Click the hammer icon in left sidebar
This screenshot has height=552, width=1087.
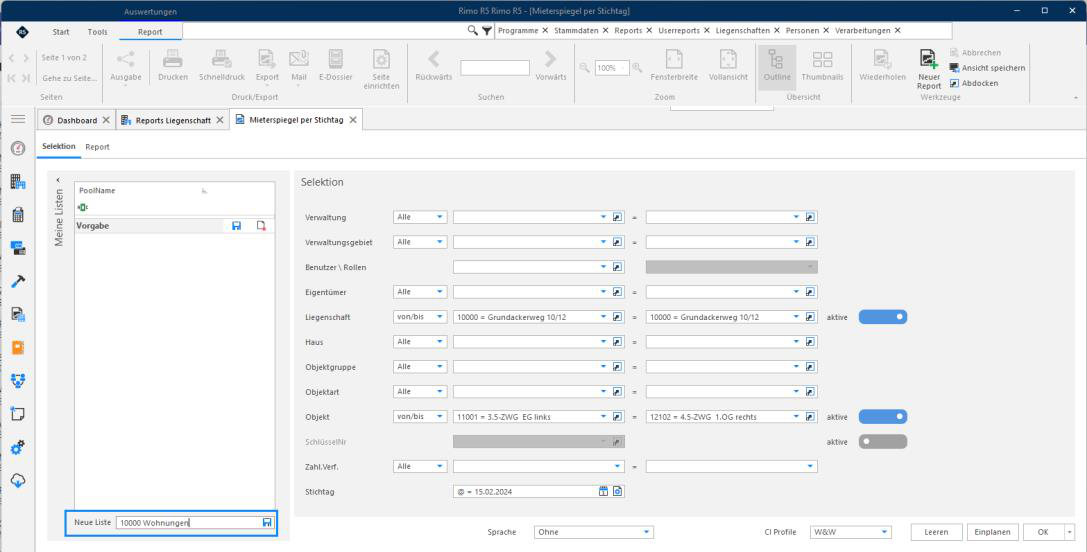(x=18, y=281)
